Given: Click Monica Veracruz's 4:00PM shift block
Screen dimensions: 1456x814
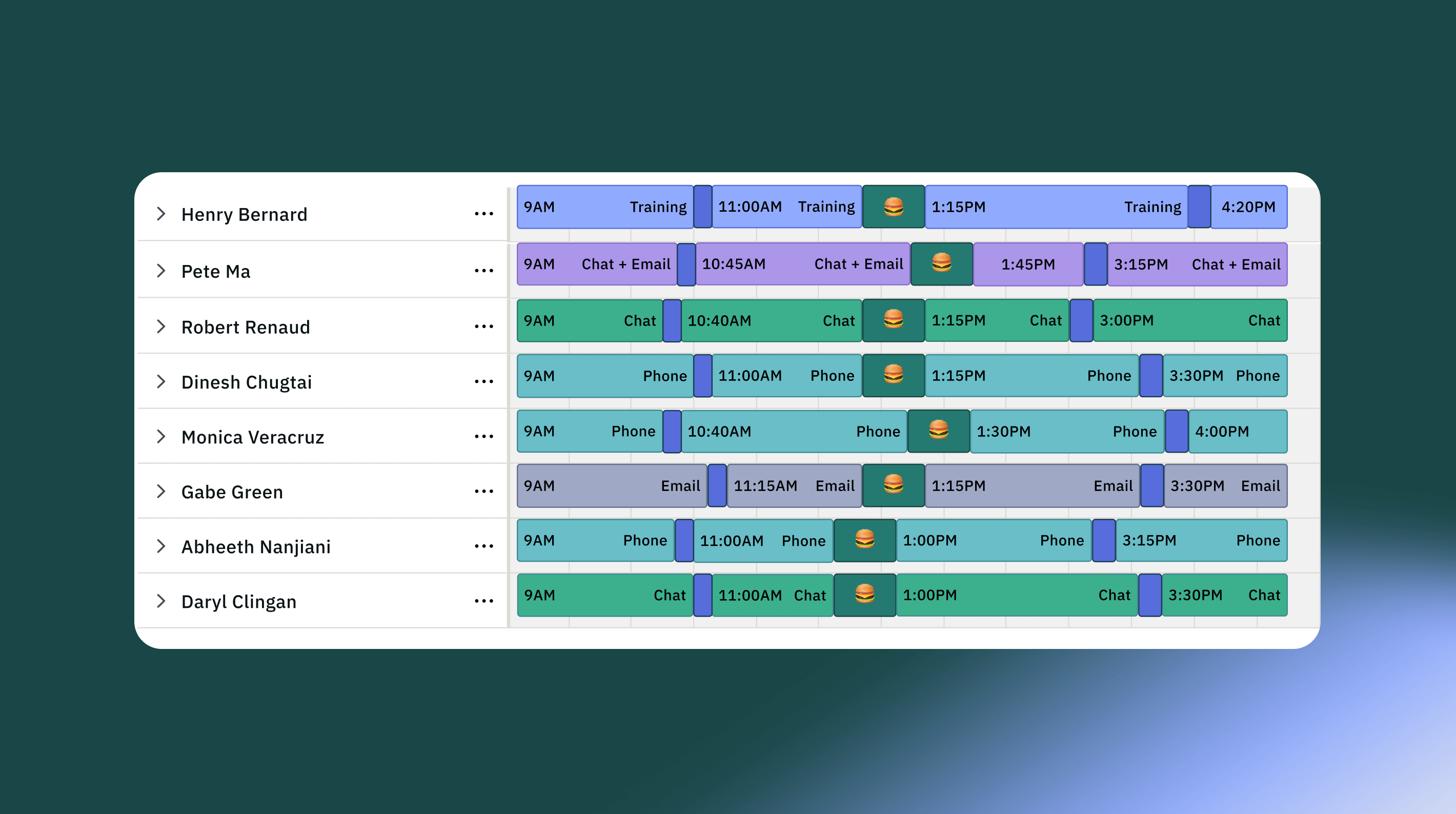Looking at the screenshot, I should point(1237,431).
